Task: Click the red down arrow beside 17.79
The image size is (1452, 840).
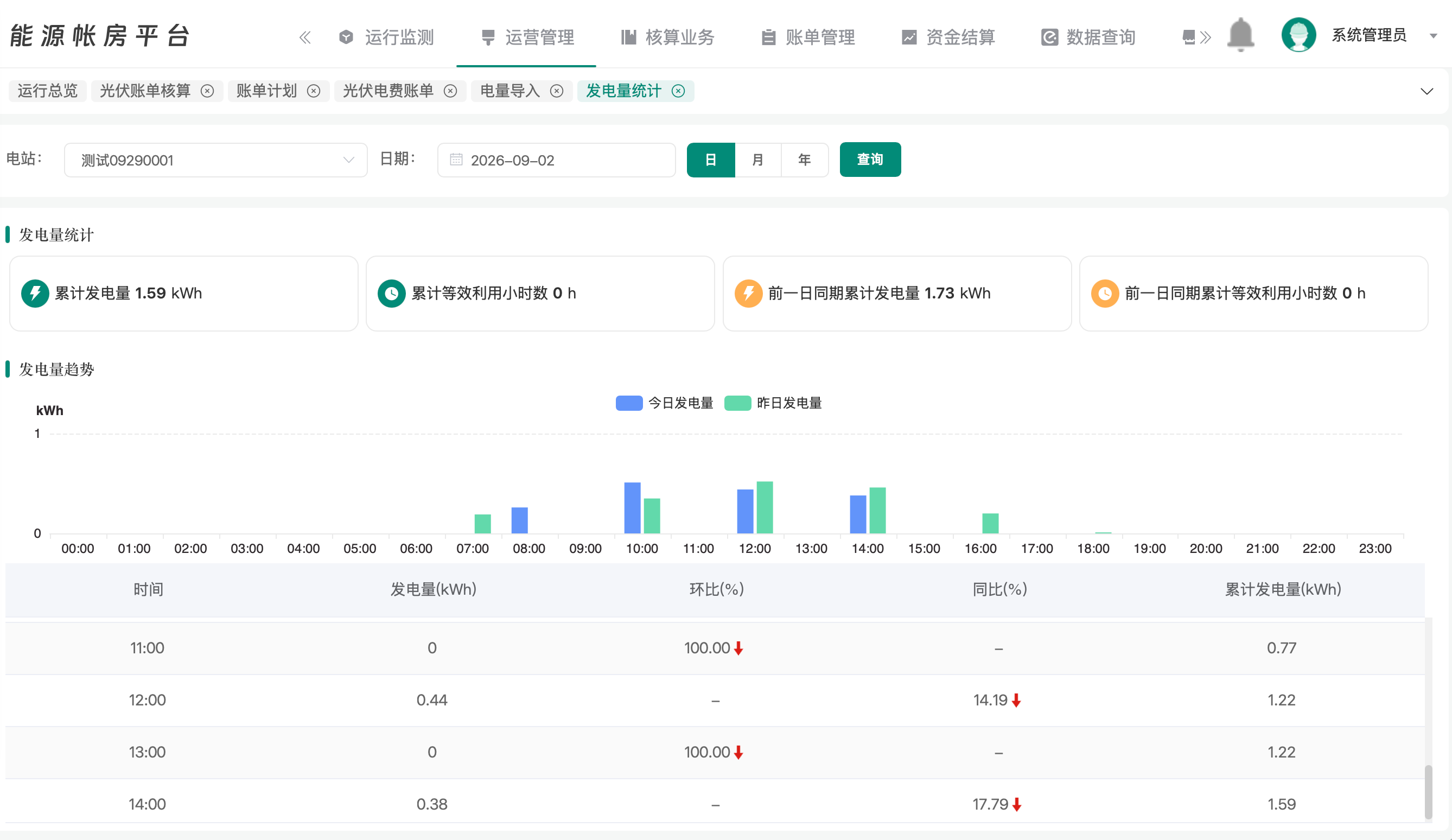Action: pos(1017,805)
